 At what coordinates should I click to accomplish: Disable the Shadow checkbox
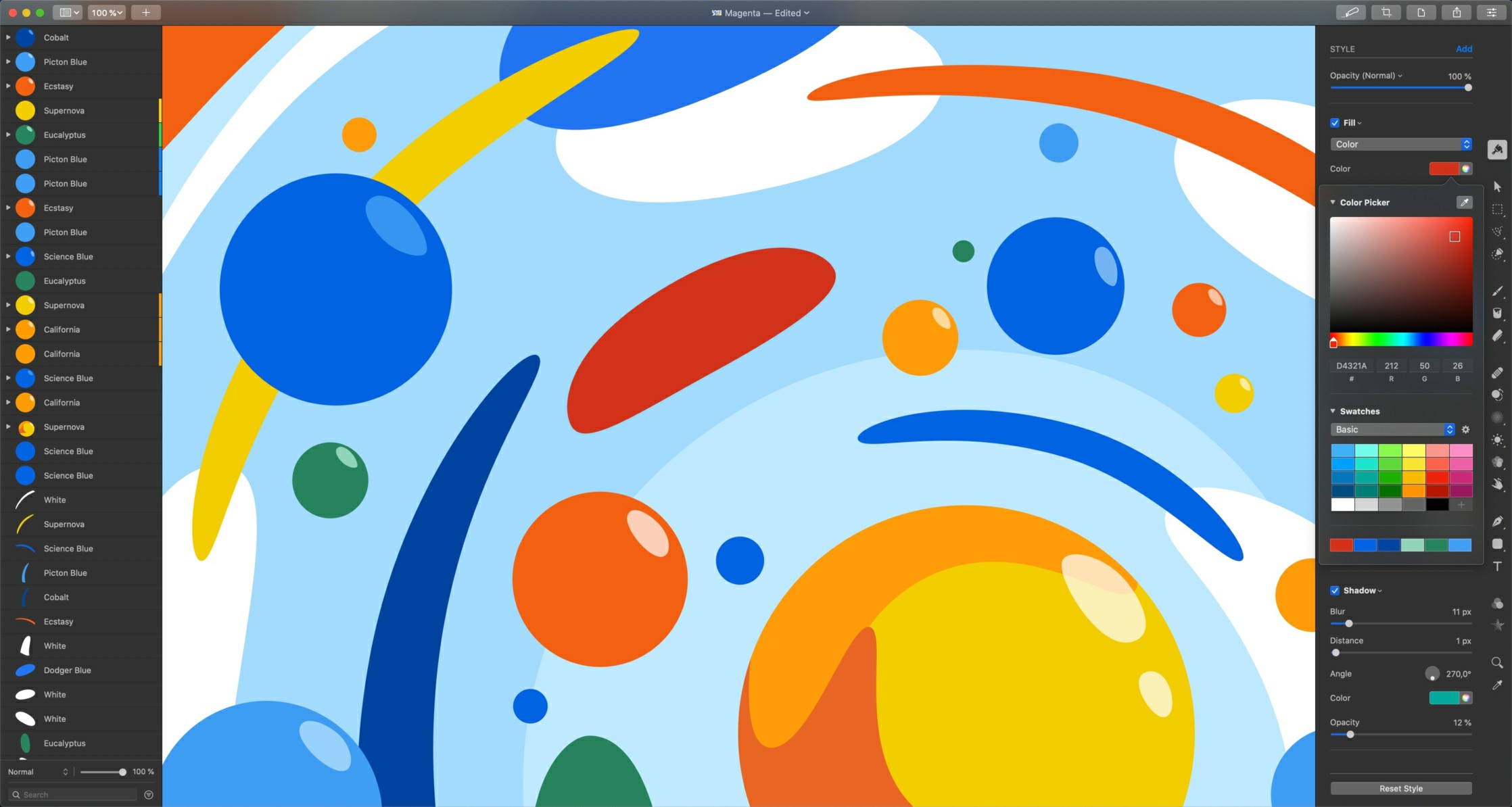click(1335, 591)
